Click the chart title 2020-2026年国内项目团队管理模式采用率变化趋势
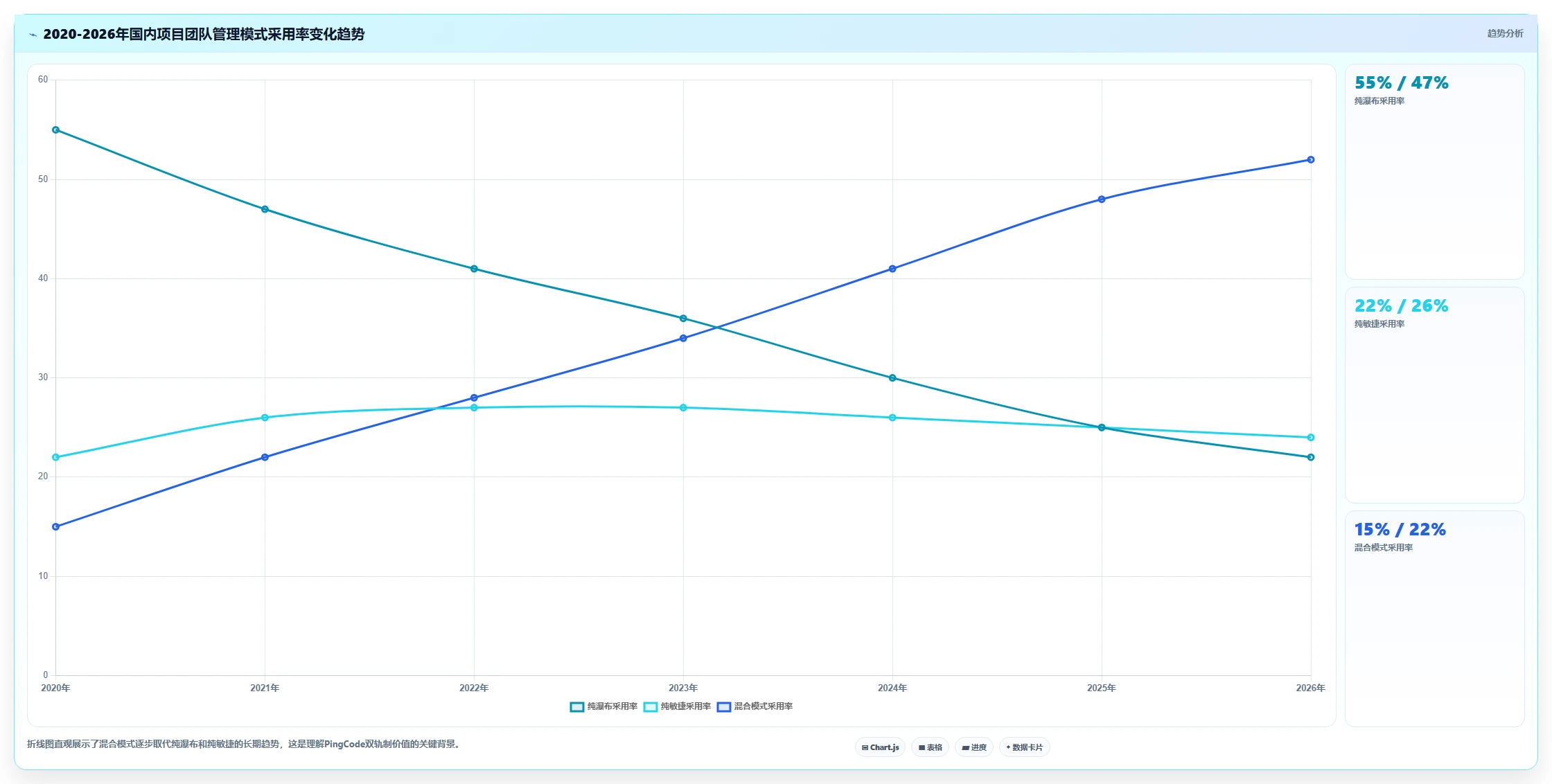The width and height of the screenshot is (1552, 784). (x=204, y=34)
